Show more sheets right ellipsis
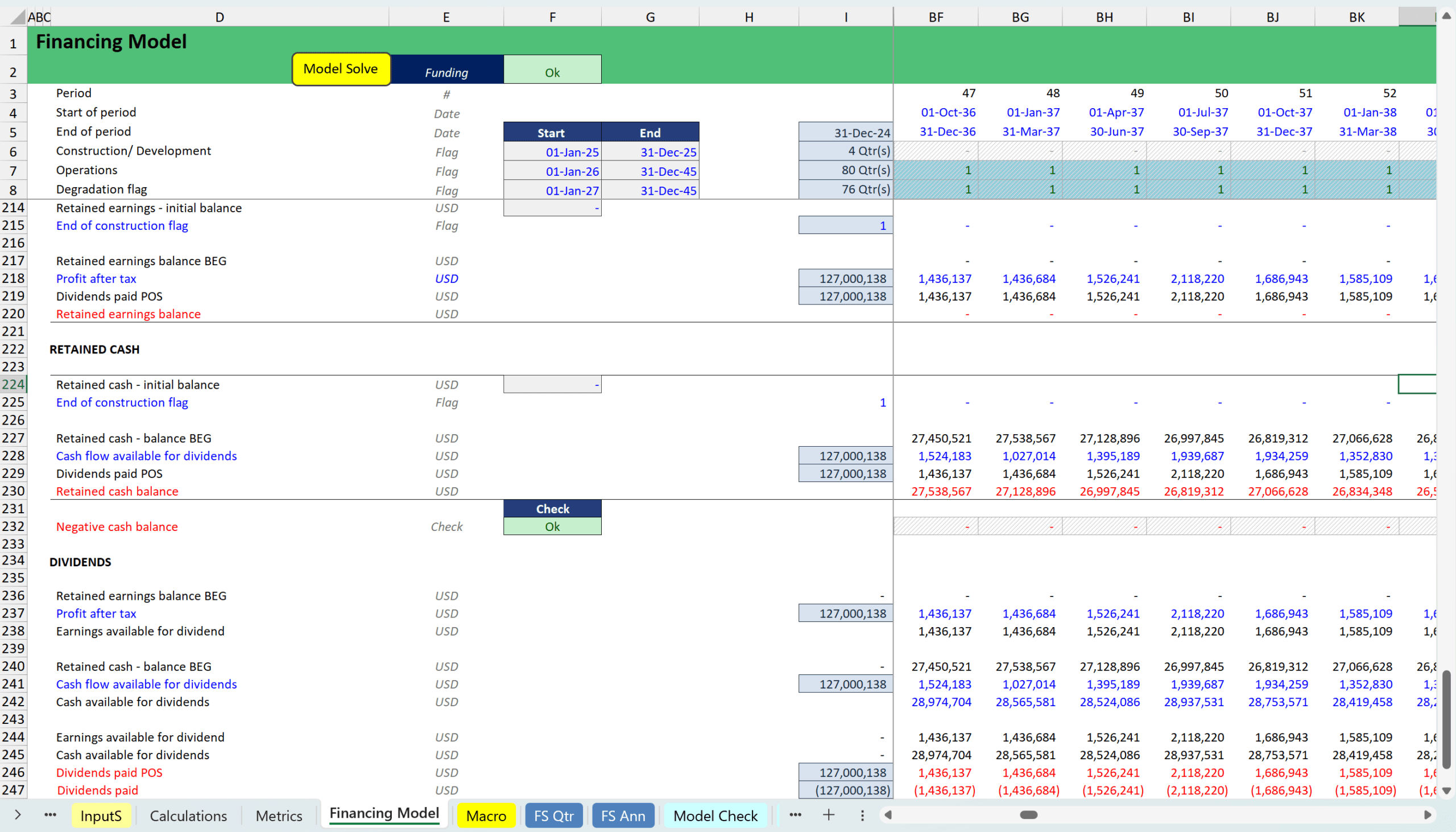 tap(795, 815)
